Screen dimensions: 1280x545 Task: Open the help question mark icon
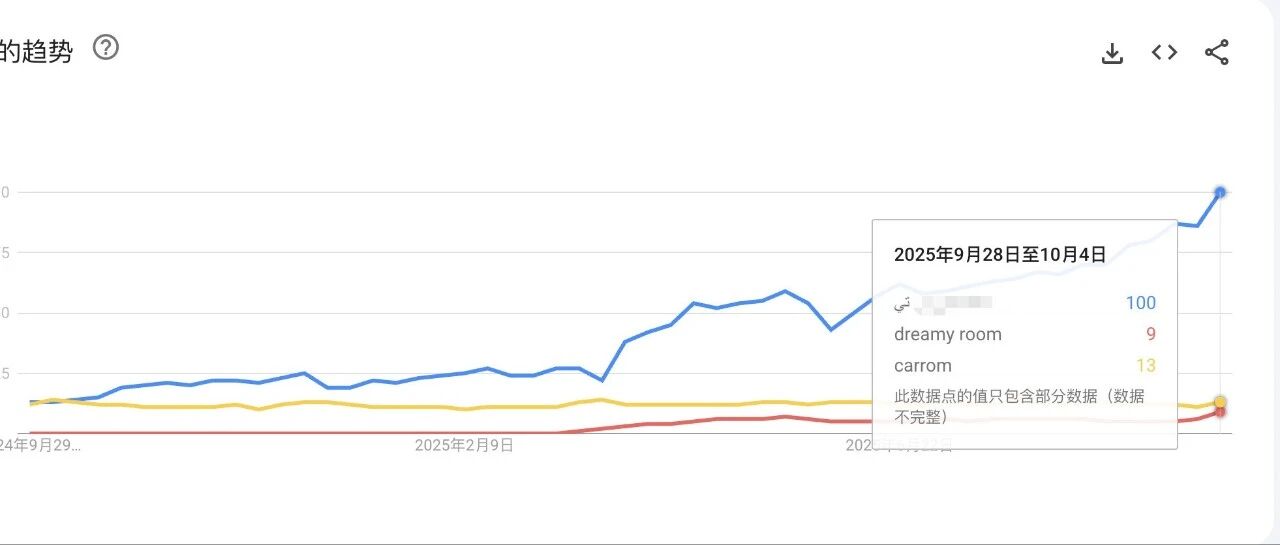105,48
